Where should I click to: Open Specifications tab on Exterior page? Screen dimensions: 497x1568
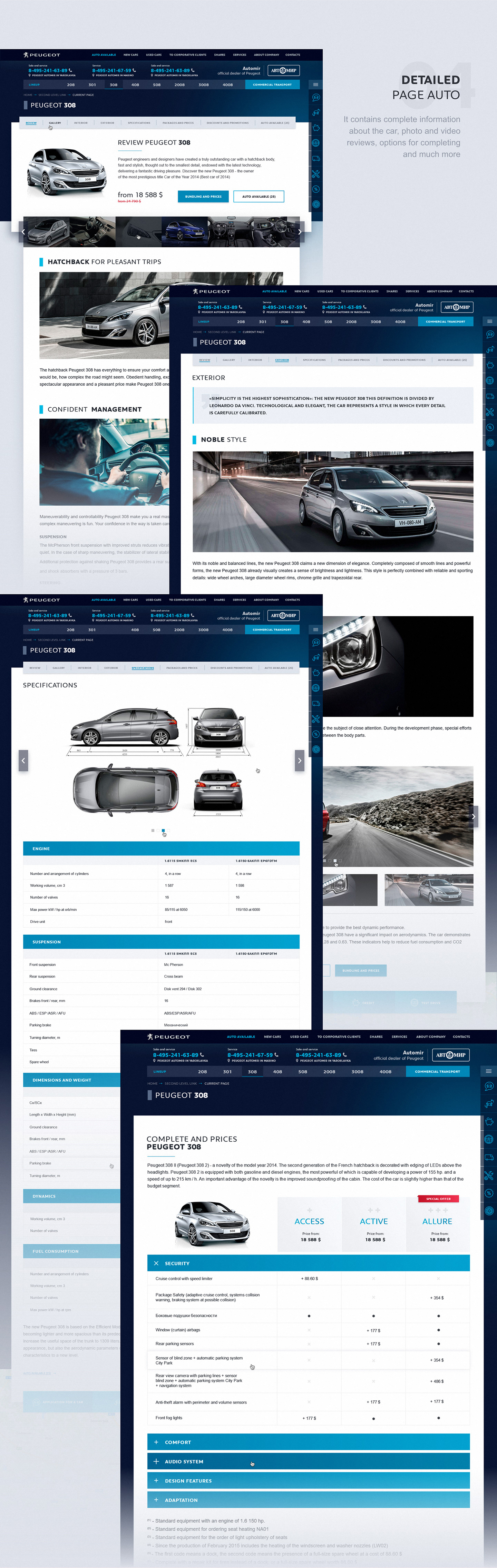[x=314, y=360]
